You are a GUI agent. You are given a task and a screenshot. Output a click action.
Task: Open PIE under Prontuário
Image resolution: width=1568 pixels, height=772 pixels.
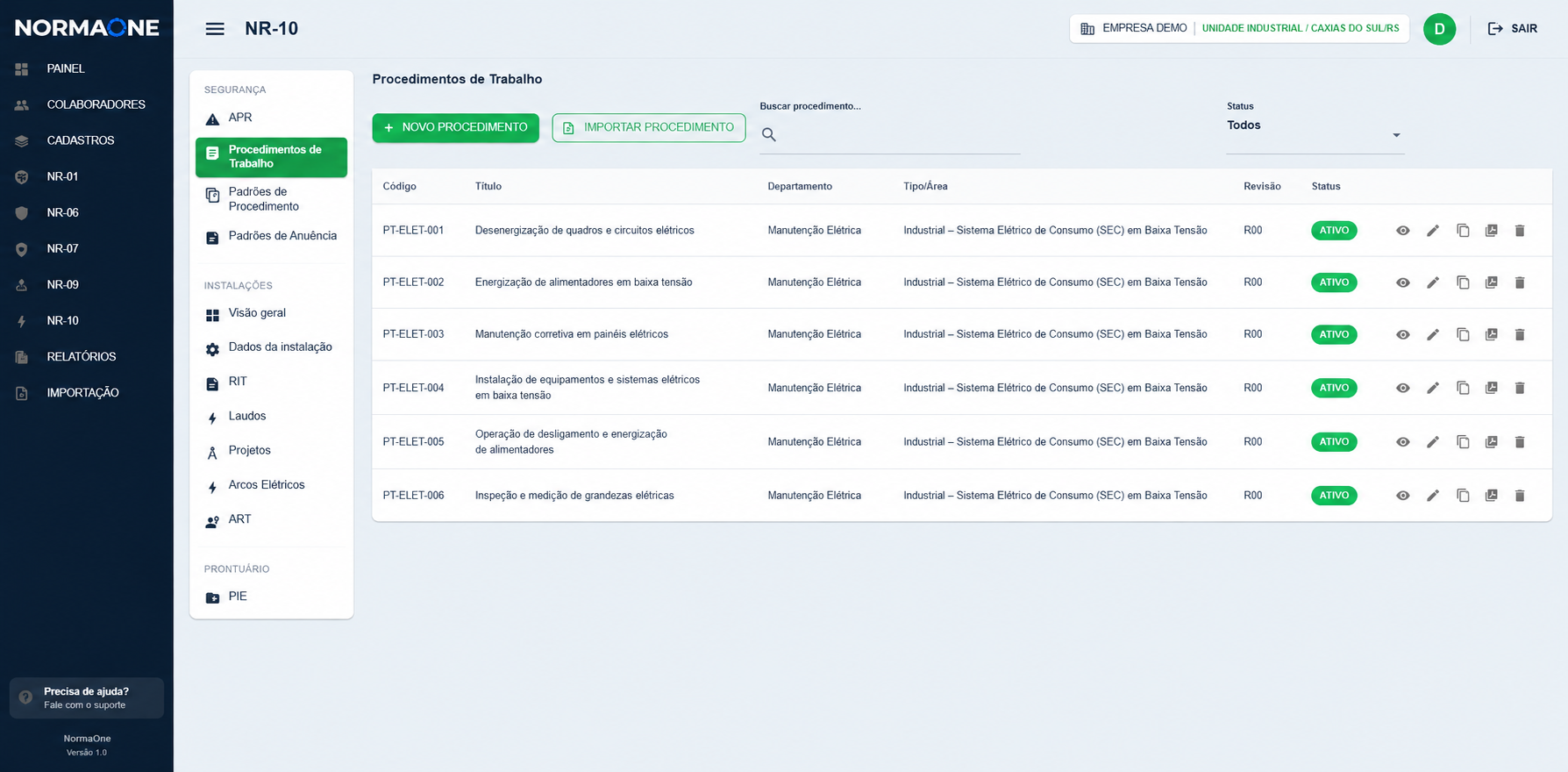(x=271, y=597)
